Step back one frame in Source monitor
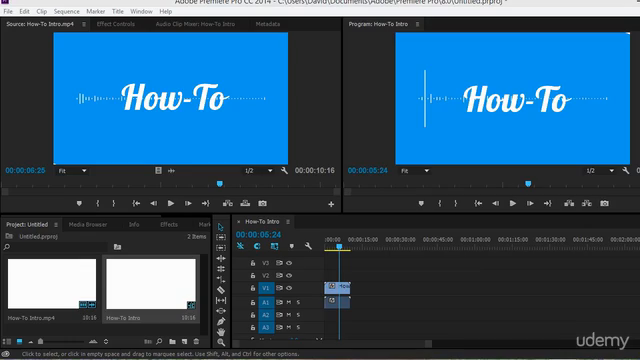Viewport: 640px width, 360px height. (153, 203)
